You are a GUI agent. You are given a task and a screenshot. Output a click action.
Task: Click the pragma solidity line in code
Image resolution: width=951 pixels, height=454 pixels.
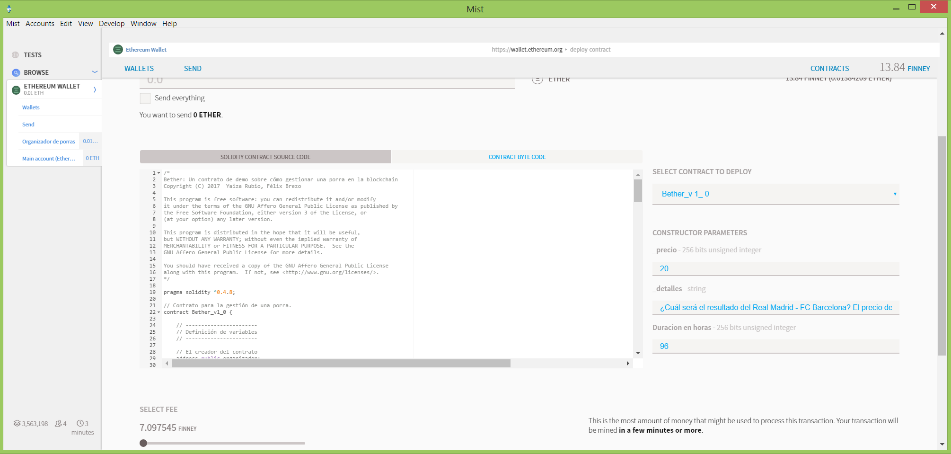tap(200, 292)
